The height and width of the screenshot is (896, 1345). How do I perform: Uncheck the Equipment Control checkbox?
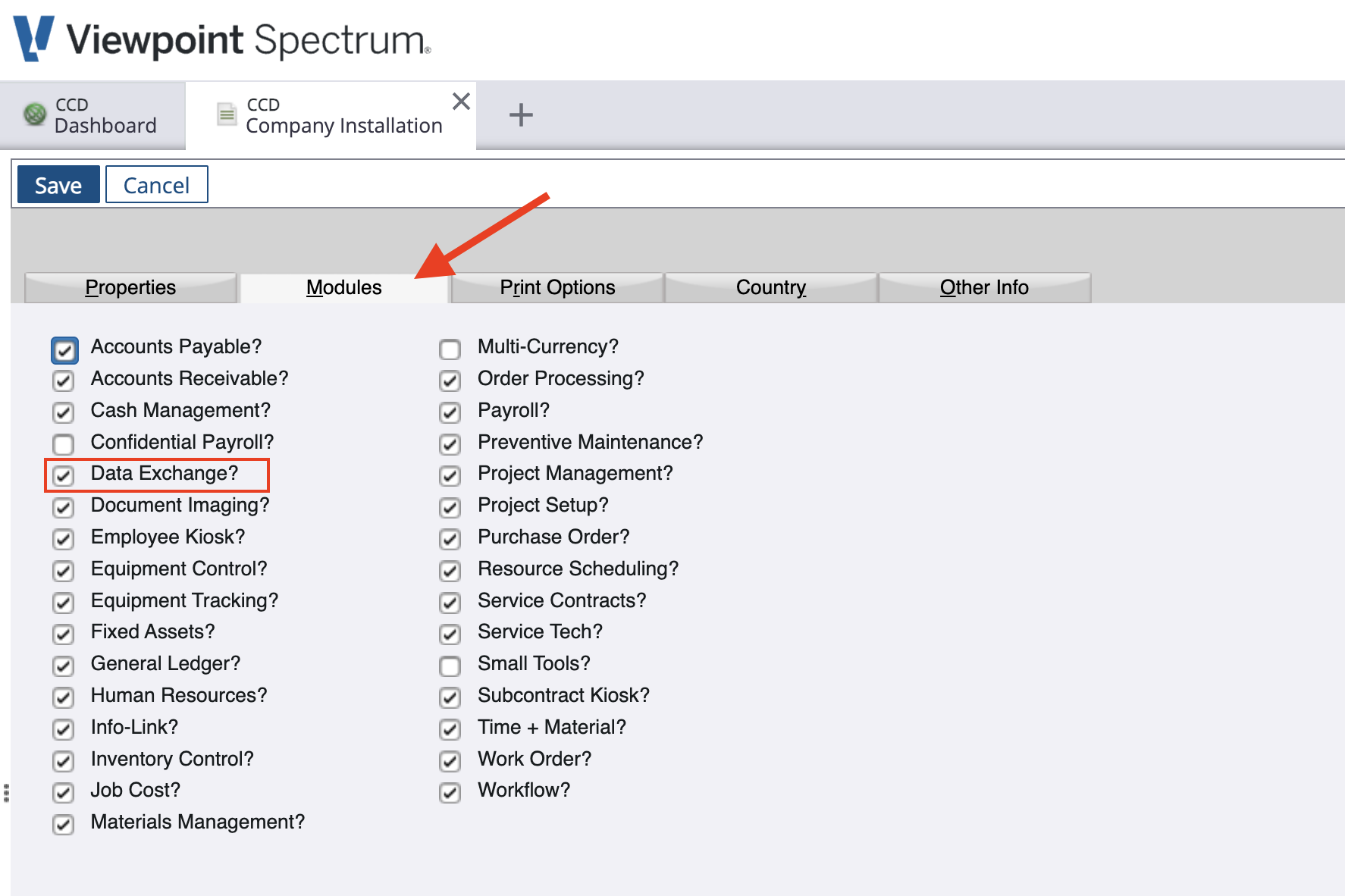64,571
